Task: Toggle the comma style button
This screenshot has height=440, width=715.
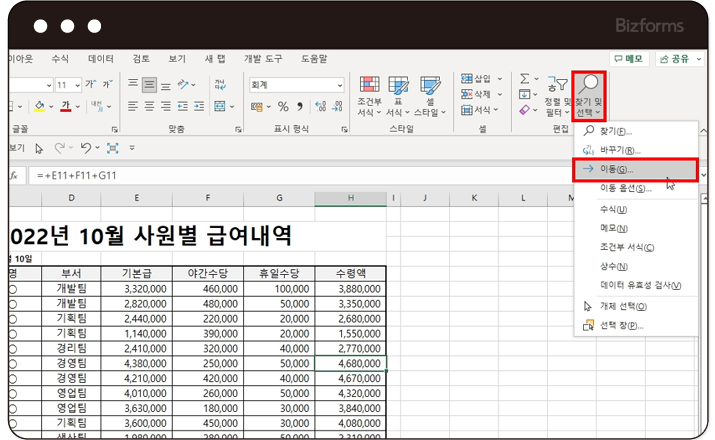Action: pos(299,107)
